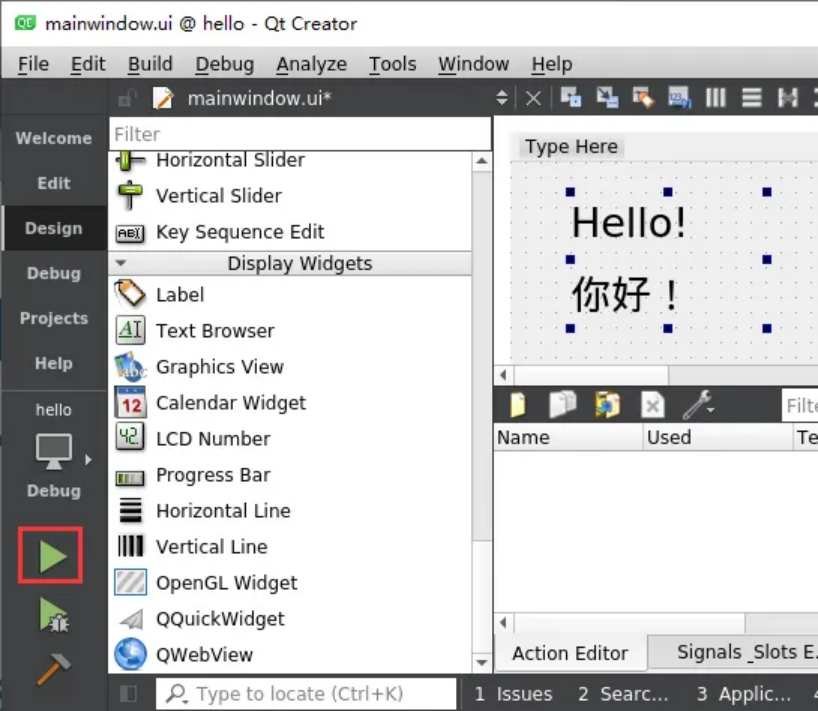Collapse the Display Widgets category
This screenshot has width=818, height=711.
tap(121, 263)
